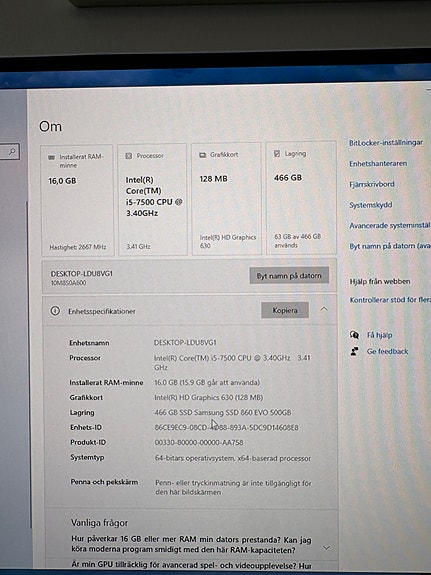Expand the 16 GB RAM question chevron
Image resolution: width=431 pixels, height=575 pixels.
326,548
